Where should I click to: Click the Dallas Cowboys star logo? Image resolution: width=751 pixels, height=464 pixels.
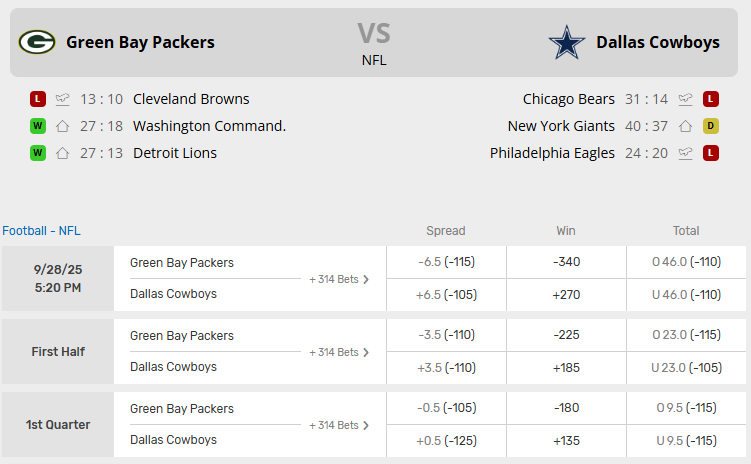[566, 42]
